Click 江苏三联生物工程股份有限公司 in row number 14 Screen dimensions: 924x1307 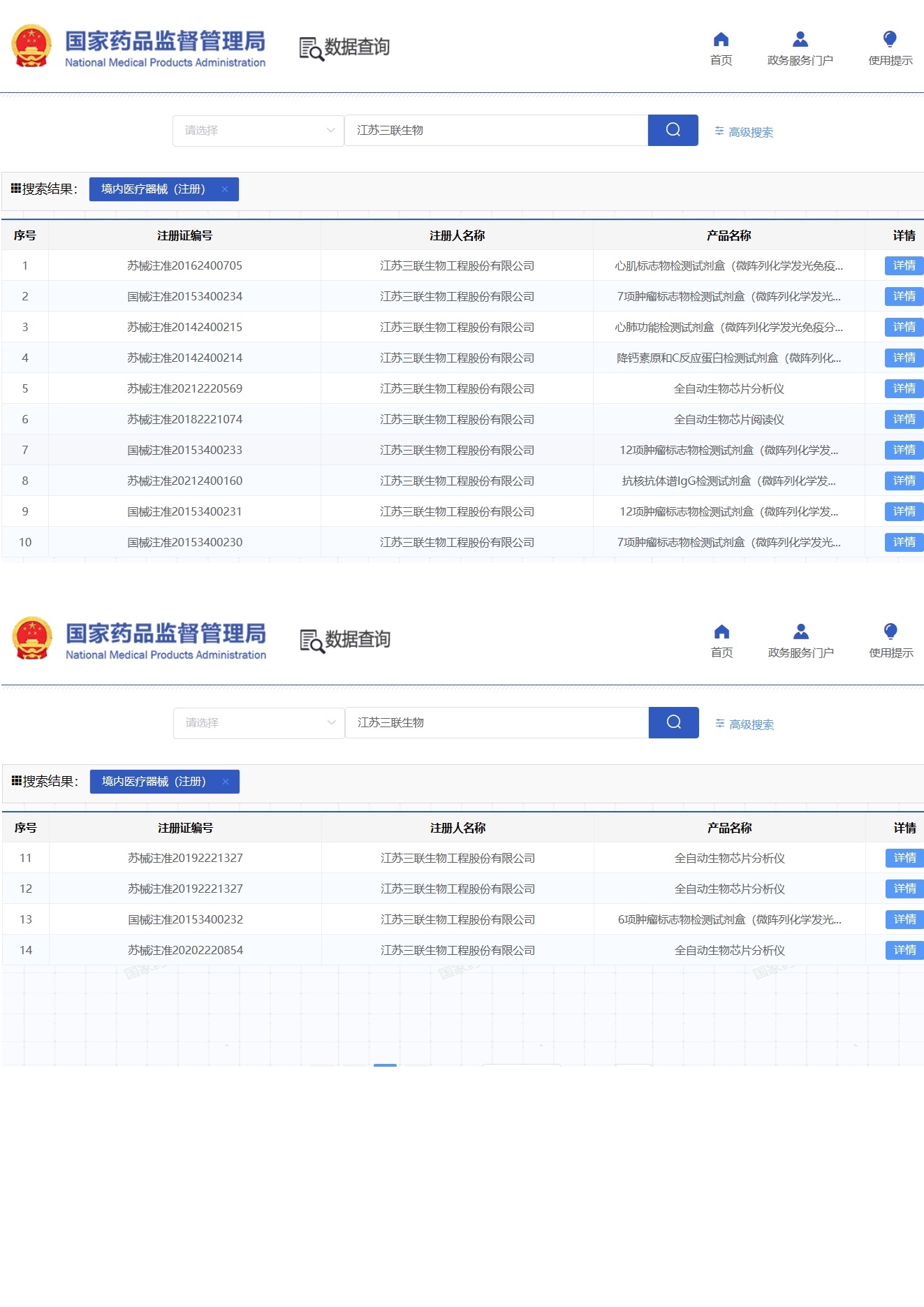click(x=457, y=950)
